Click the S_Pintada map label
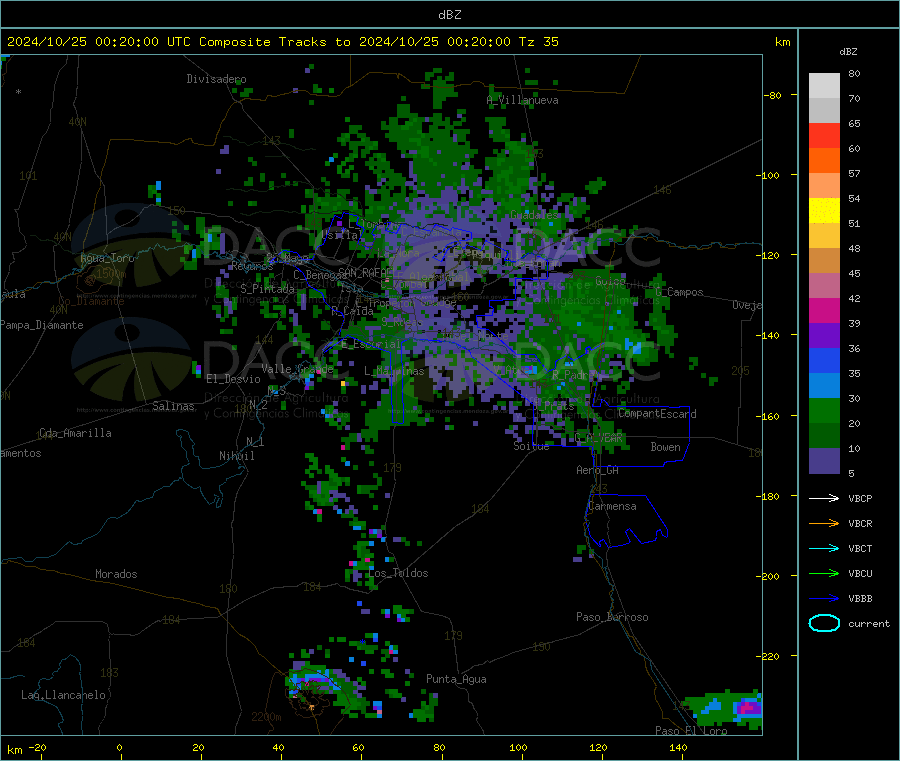This screenshot has width=900, height=761. (x=267, y=289)
